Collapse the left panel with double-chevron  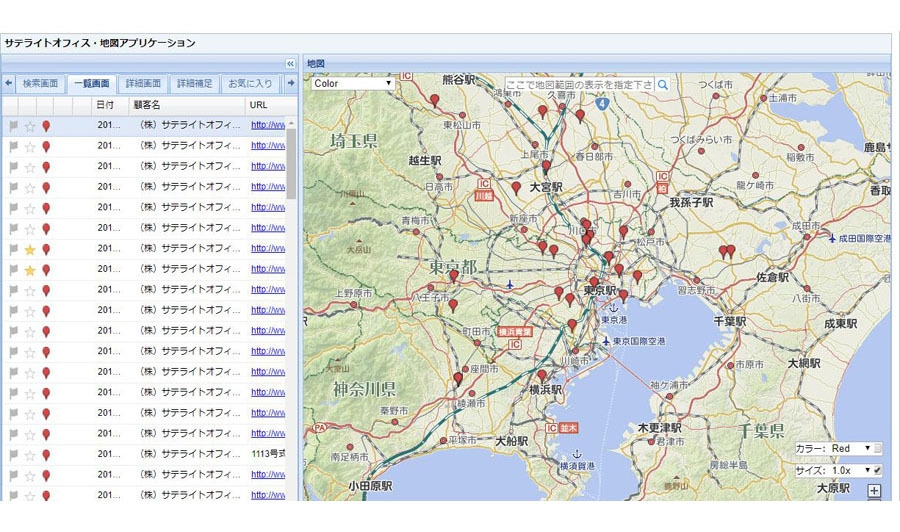290,63
